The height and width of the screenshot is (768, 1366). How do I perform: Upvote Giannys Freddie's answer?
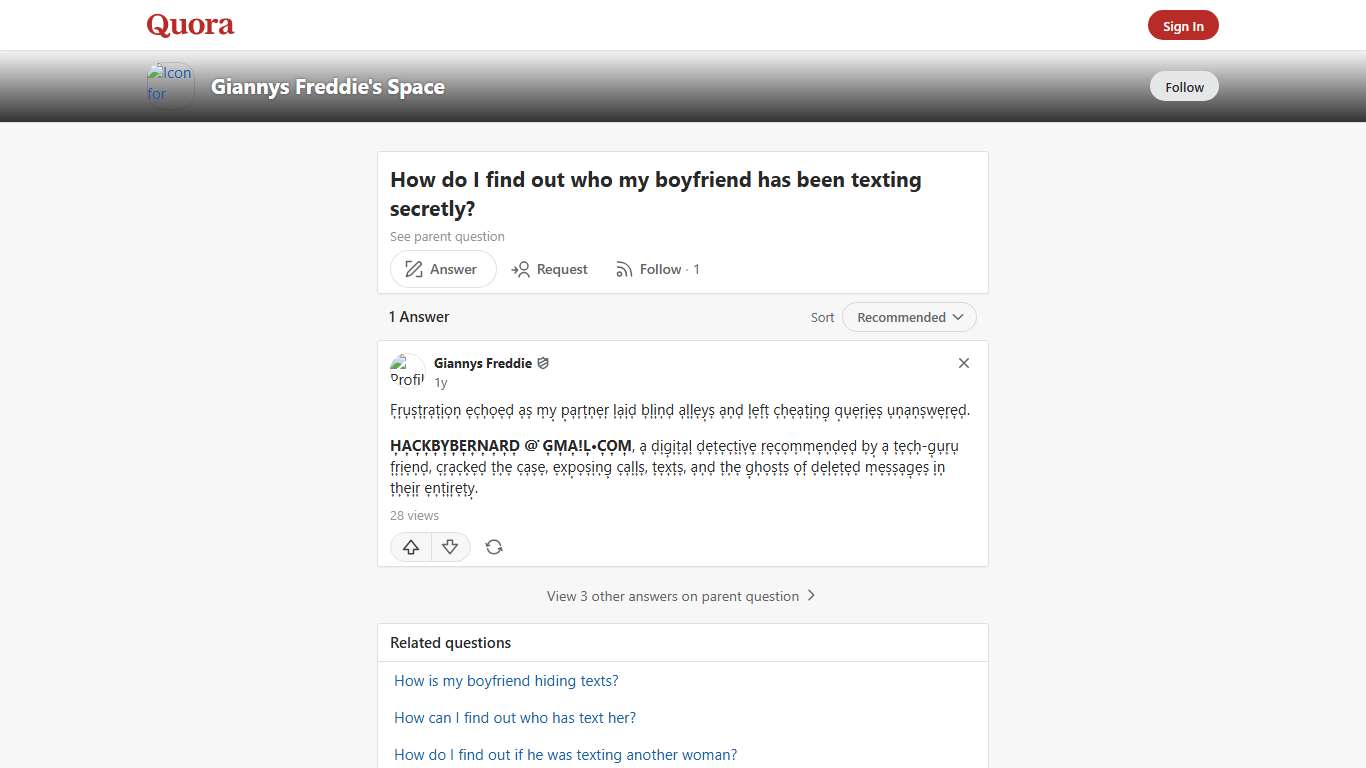[410, 547]
